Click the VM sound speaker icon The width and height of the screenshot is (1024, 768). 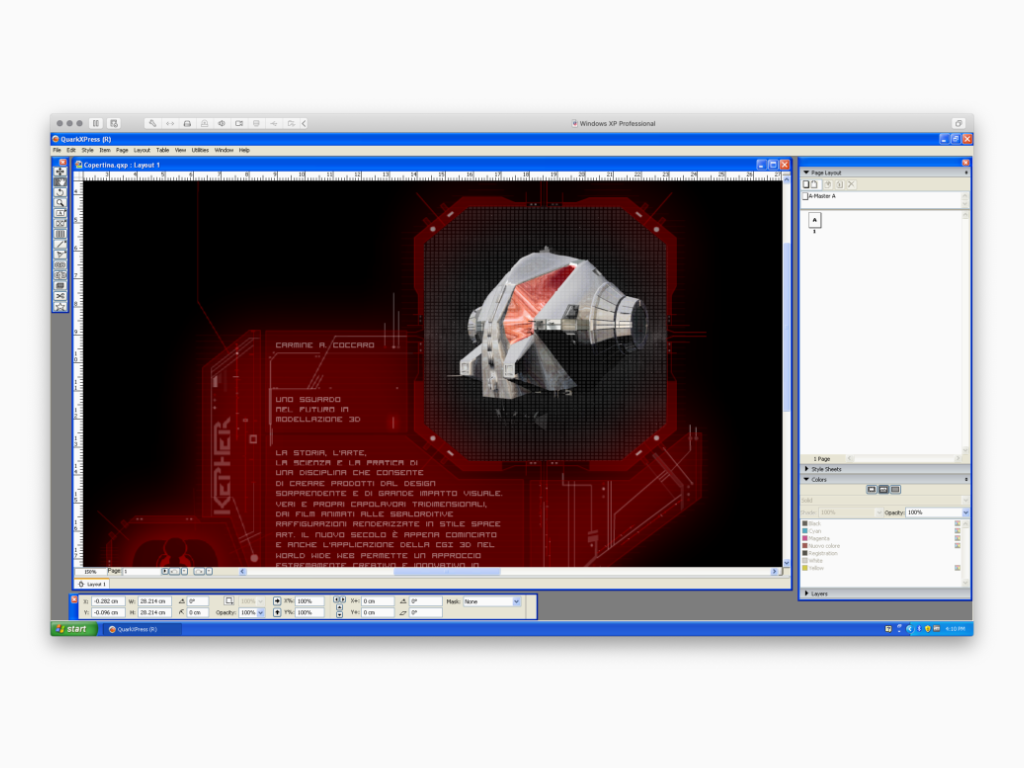pos(222,123)
